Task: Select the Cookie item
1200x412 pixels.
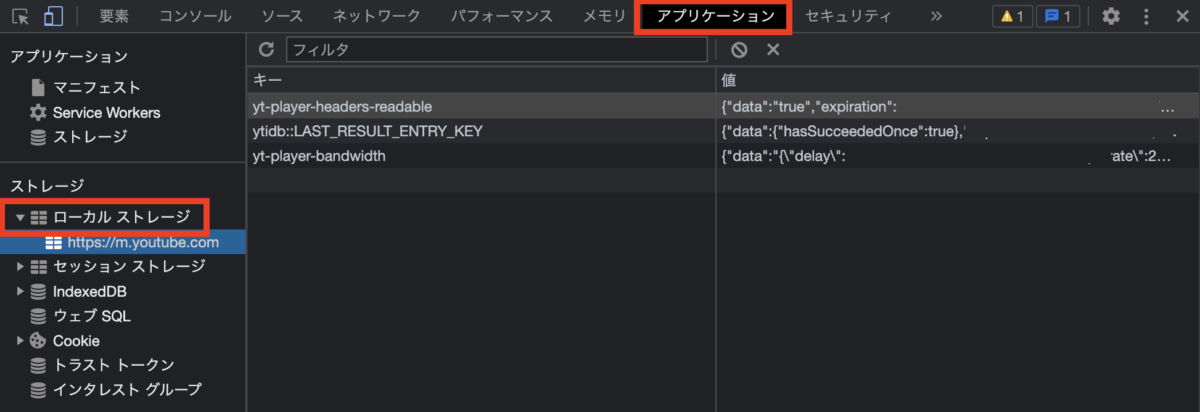Action: pos(76,340)
